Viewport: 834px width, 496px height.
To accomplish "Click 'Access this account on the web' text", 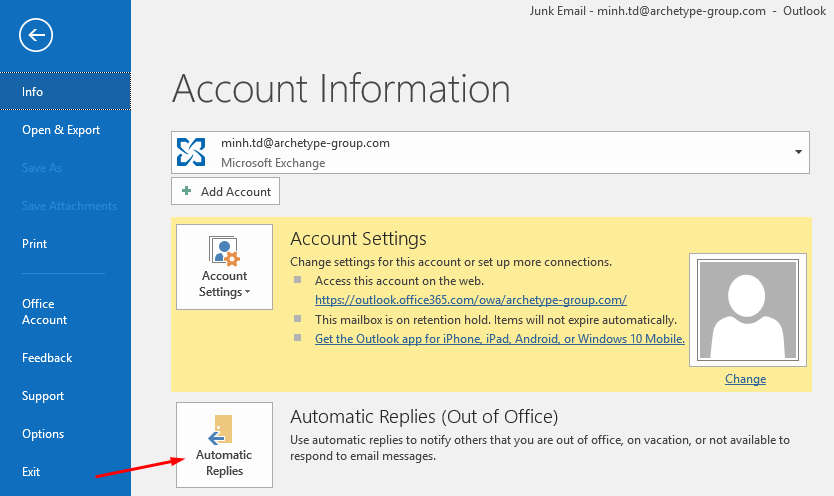I will point(399,281).
